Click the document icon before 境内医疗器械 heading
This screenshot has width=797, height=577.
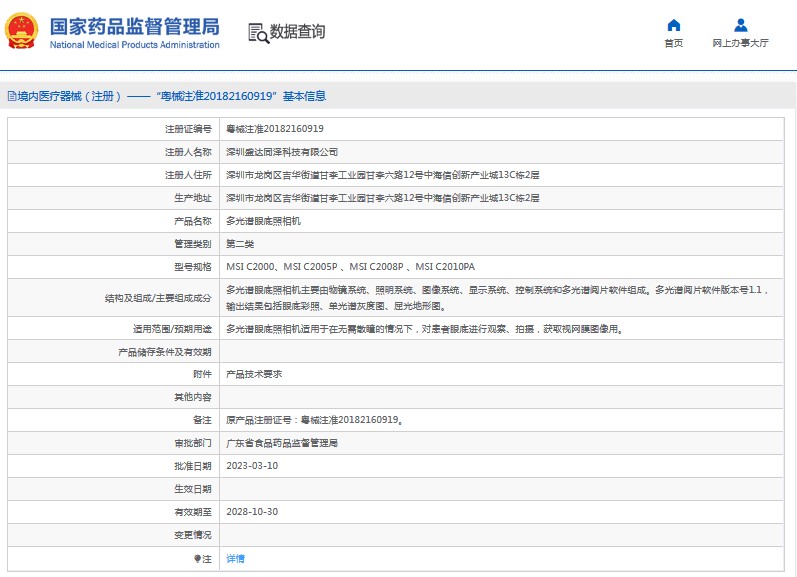(x=11, y=97)
